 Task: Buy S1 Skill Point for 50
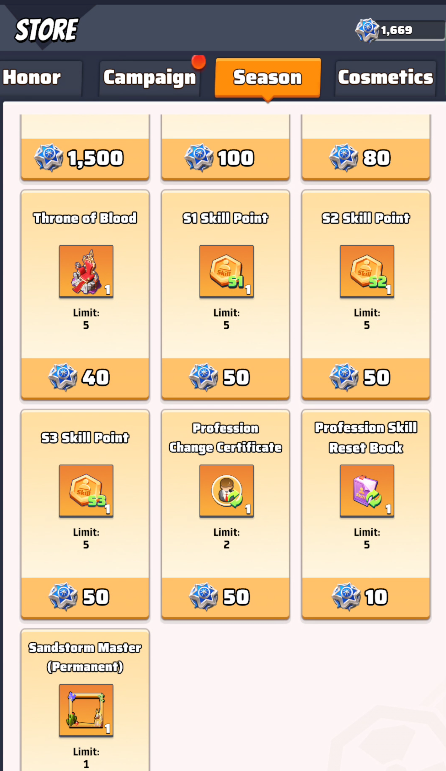[x=226, y=378]
